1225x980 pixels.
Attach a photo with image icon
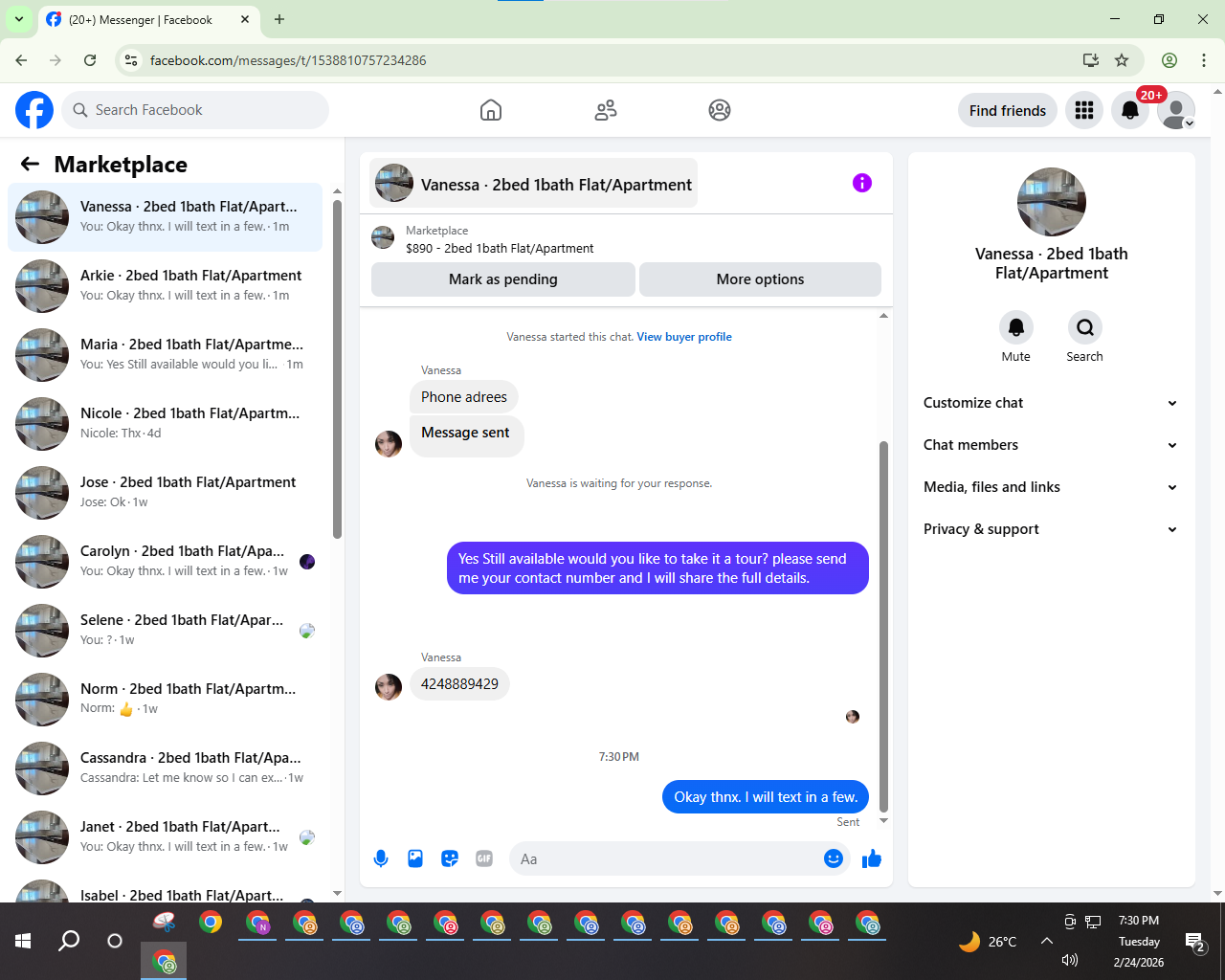point(415,858)
